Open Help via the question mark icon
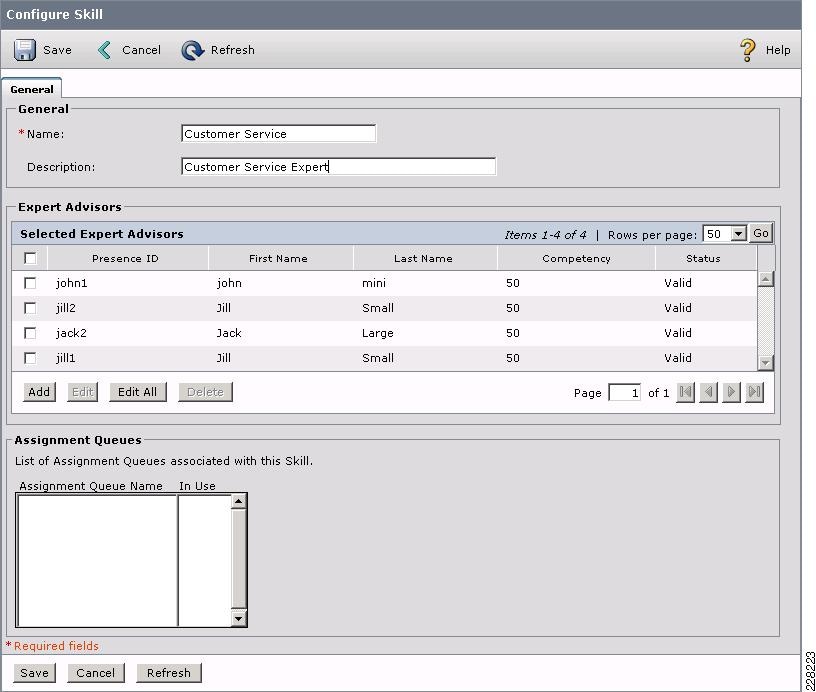The image size is (816, 692). (x=747, y=50)
